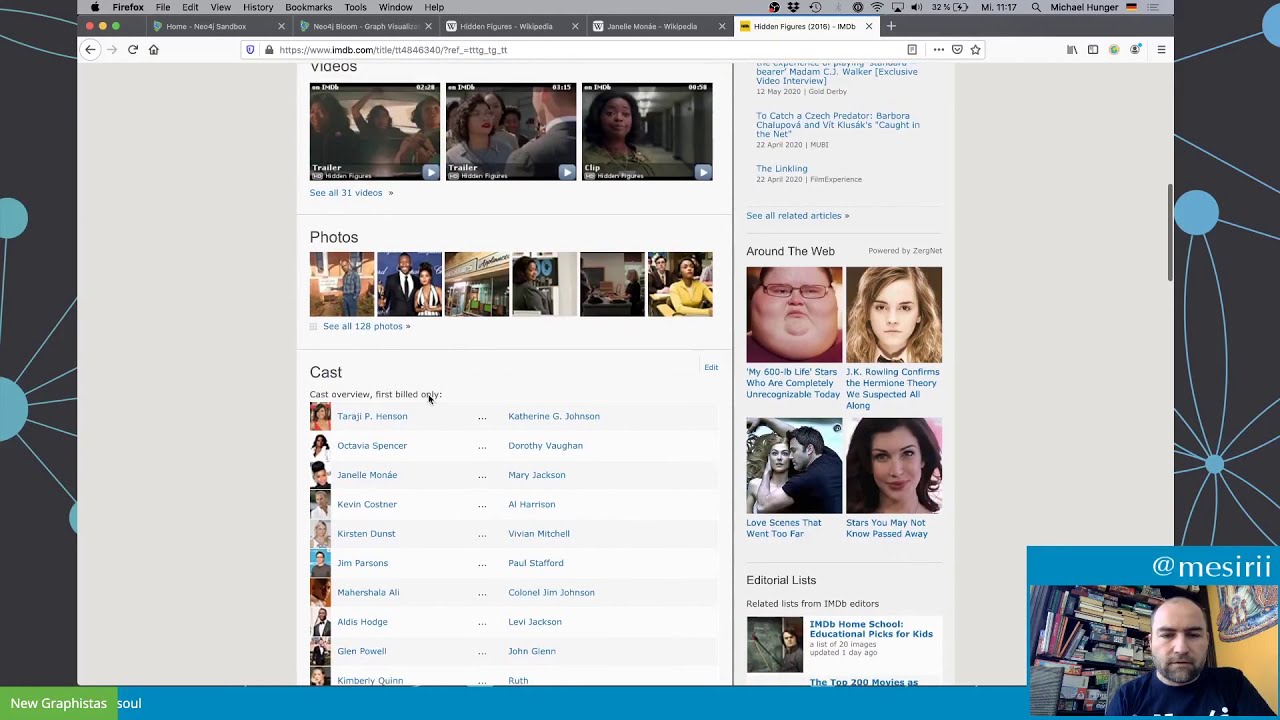
Task: Close the Neo4j Bloom tab
Action: click(x=428, y=26)
